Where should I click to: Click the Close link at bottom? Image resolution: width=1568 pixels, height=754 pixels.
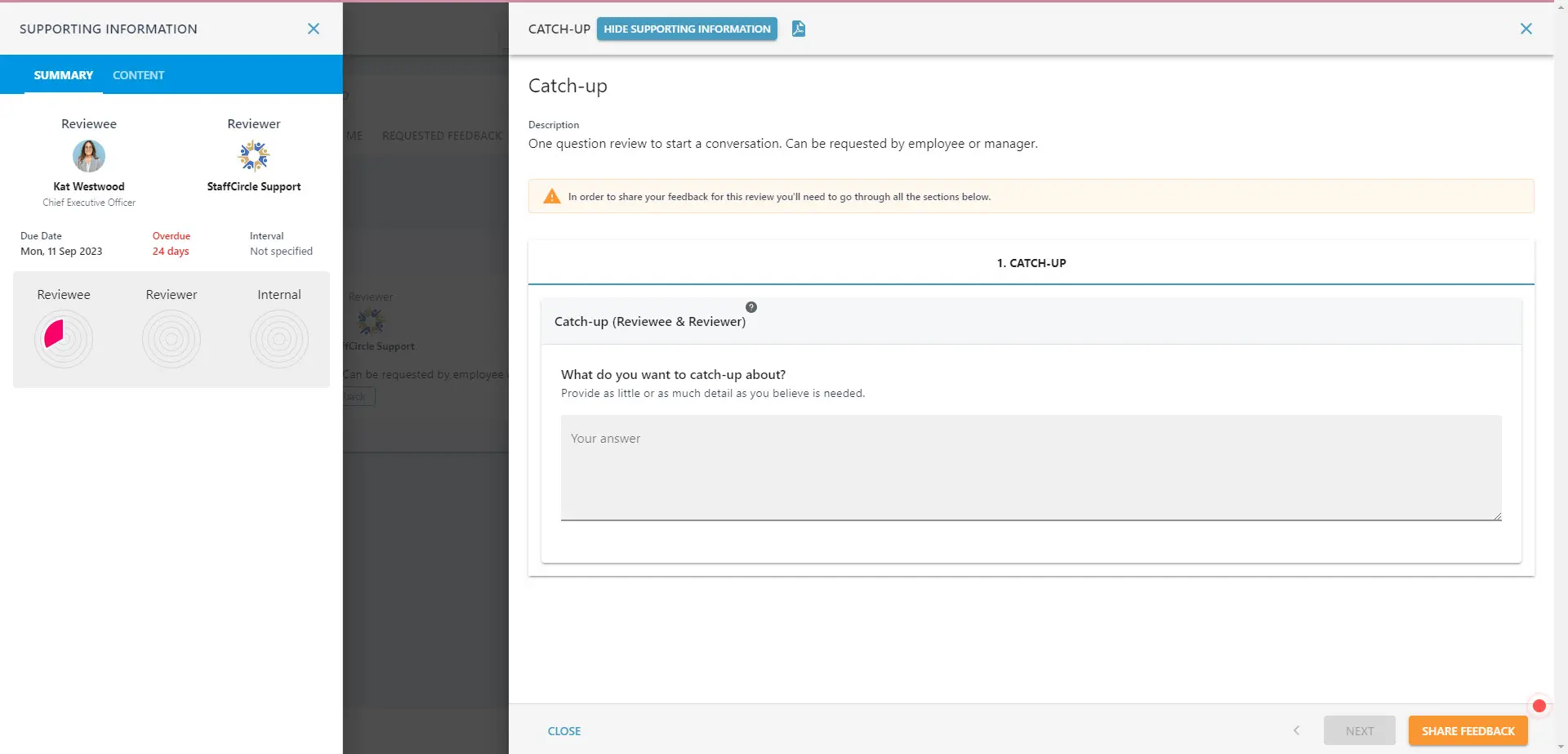coord(564,731)
